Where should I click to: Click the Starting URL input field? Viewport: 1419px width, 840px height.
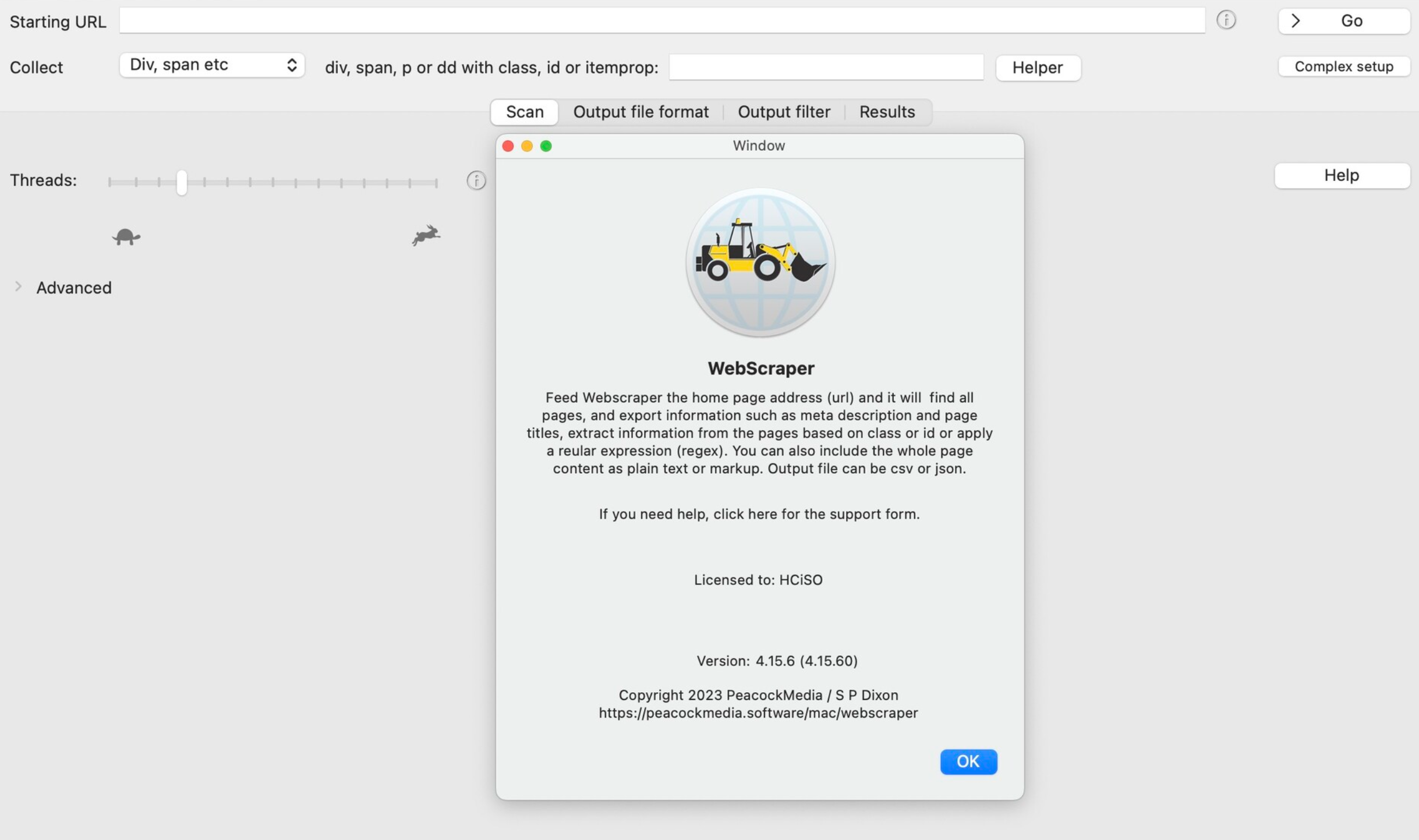coord(662,21)
